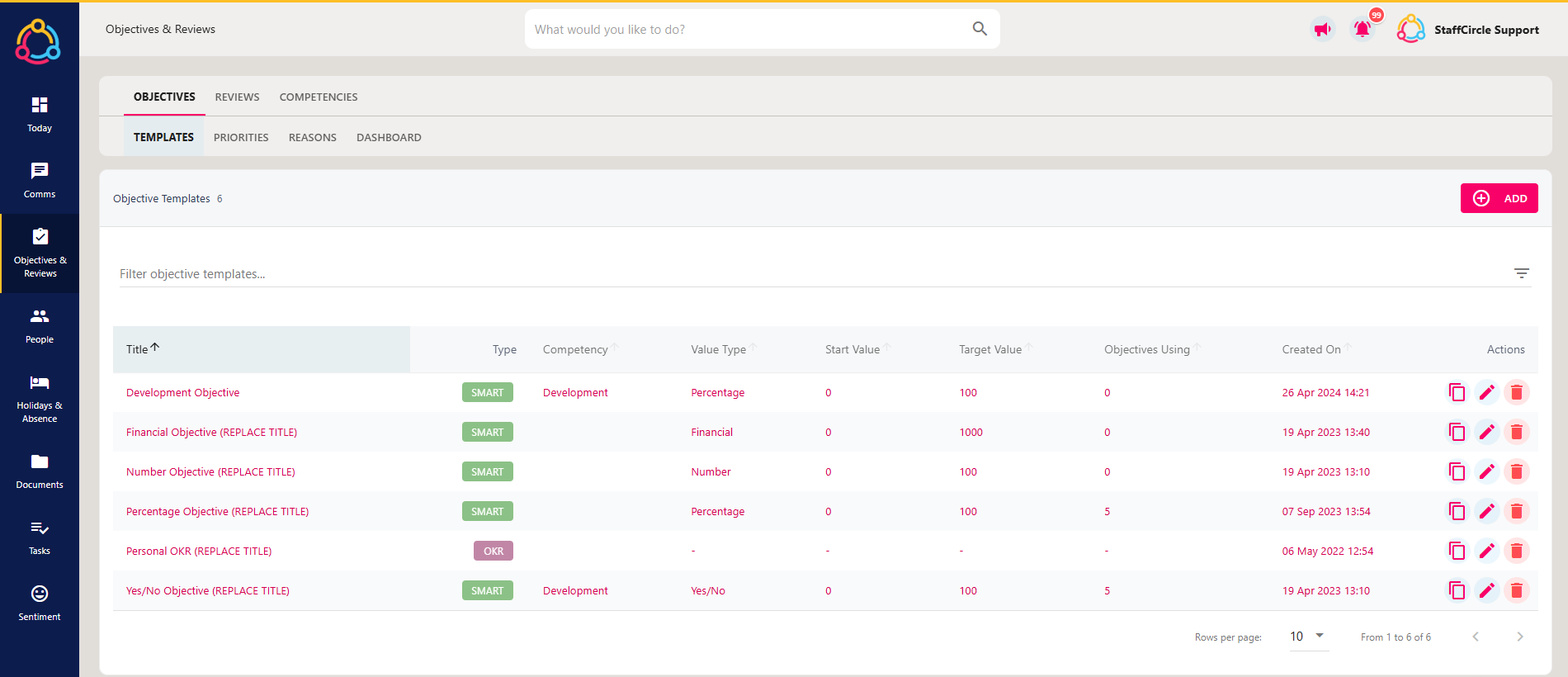Open Sentiment in the sidebar
The height and width of the screenshot is (677, 1568).
point(40,604)
